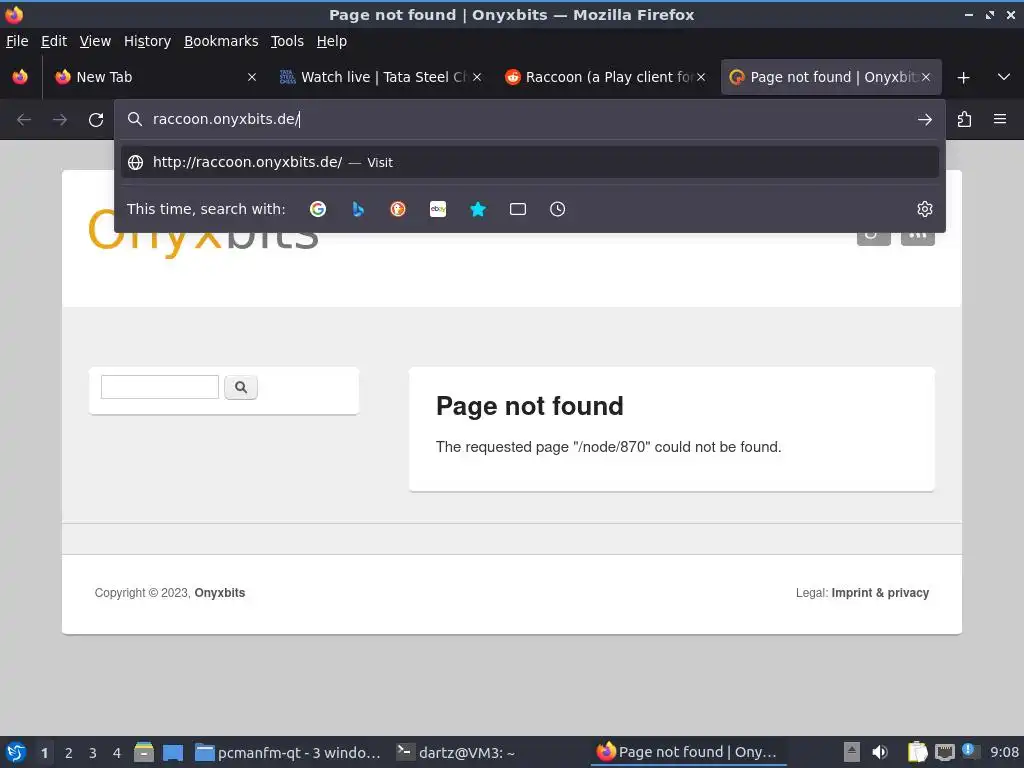Viewport: 1024px width, 768px height.
Task: Close the Watch live Tata Steel tab
Action: [x=477, y=77]
